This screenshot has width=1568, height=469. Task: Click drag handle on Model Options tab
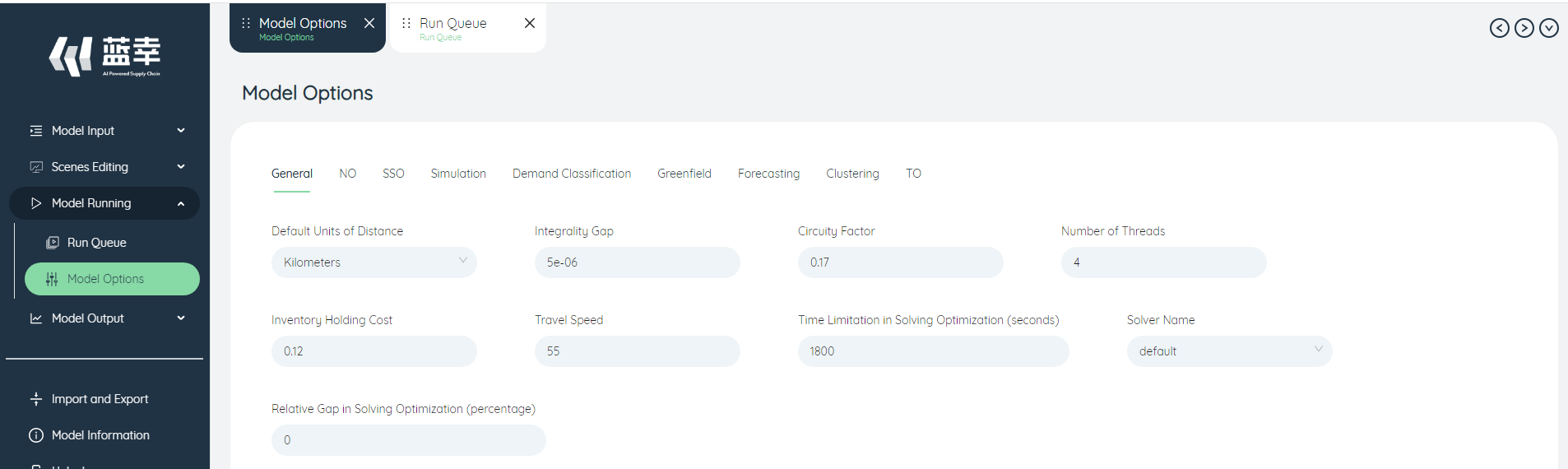(x=246, y=23)
